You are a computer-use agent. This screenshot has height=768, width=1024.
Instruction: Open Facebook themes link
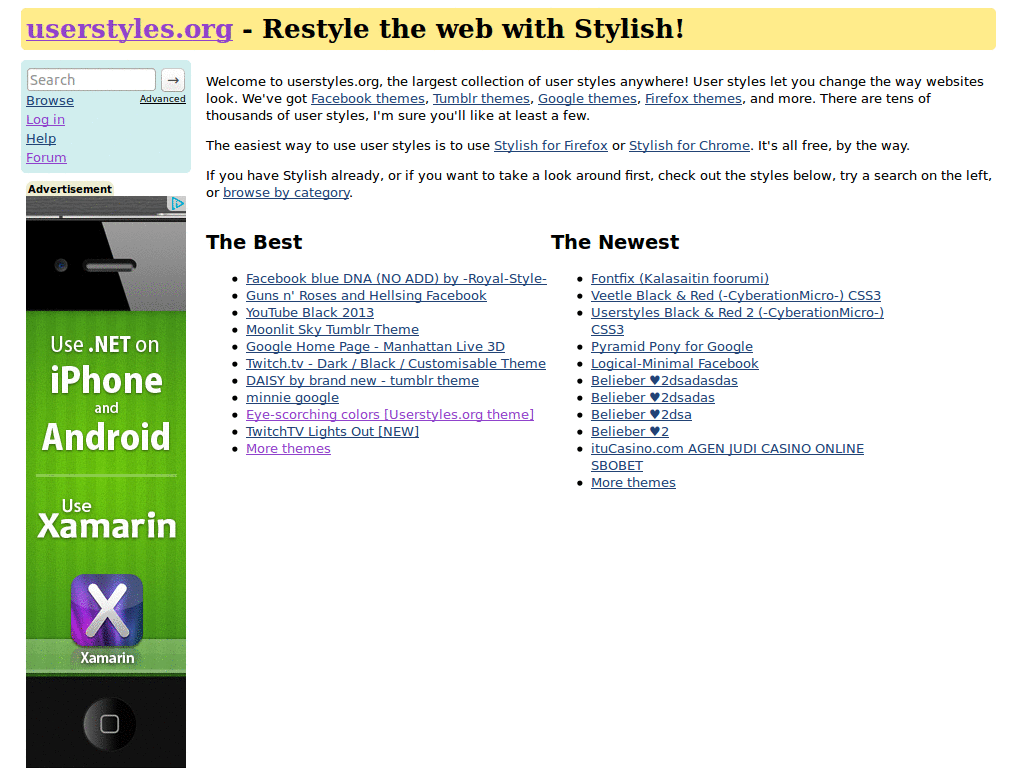coord(368,99)
